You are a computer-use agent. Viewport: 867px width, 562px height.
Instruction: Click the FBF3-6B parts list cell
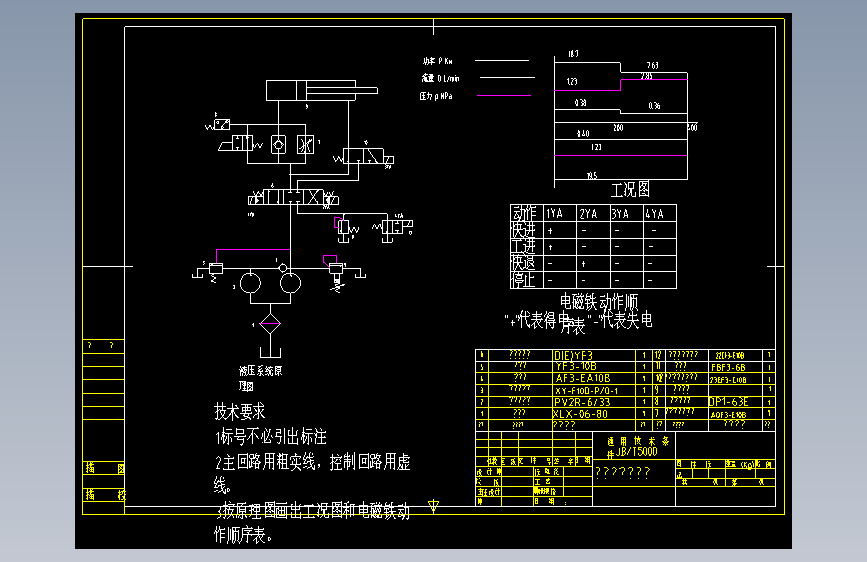point(728,367)
